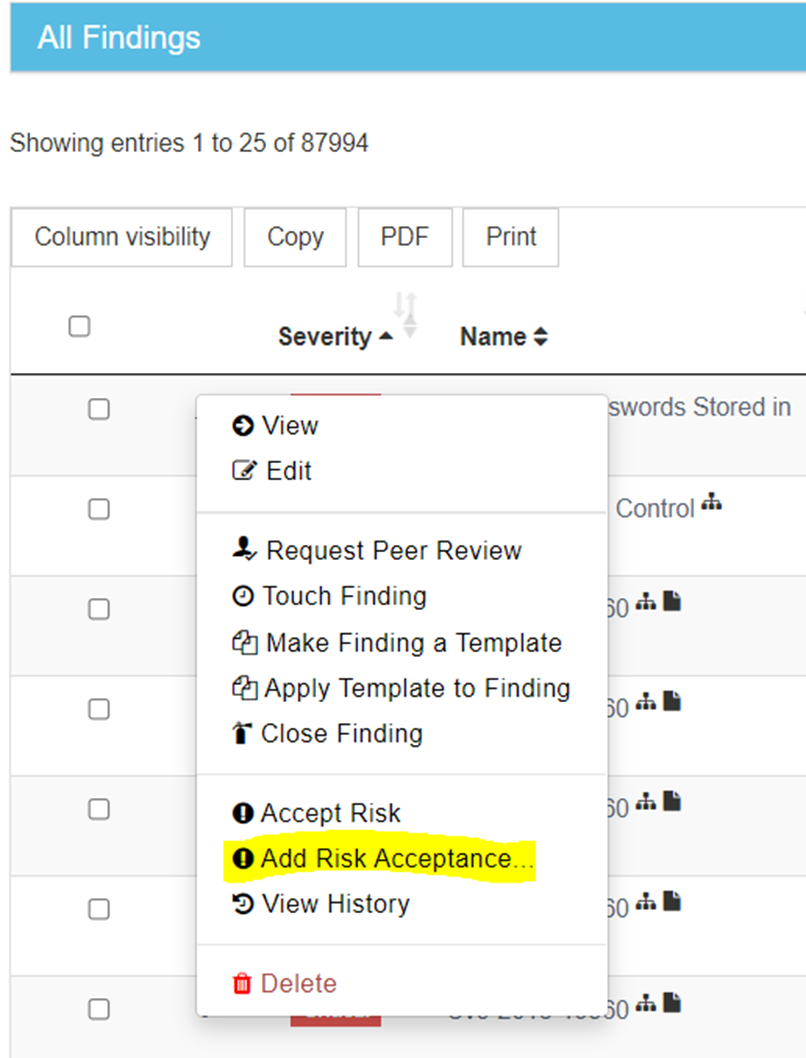Open the Column visibility selector
Image resolution: width=806 pixels, height=1058 pixels.
pyautogui.click(x=121, y=237)
